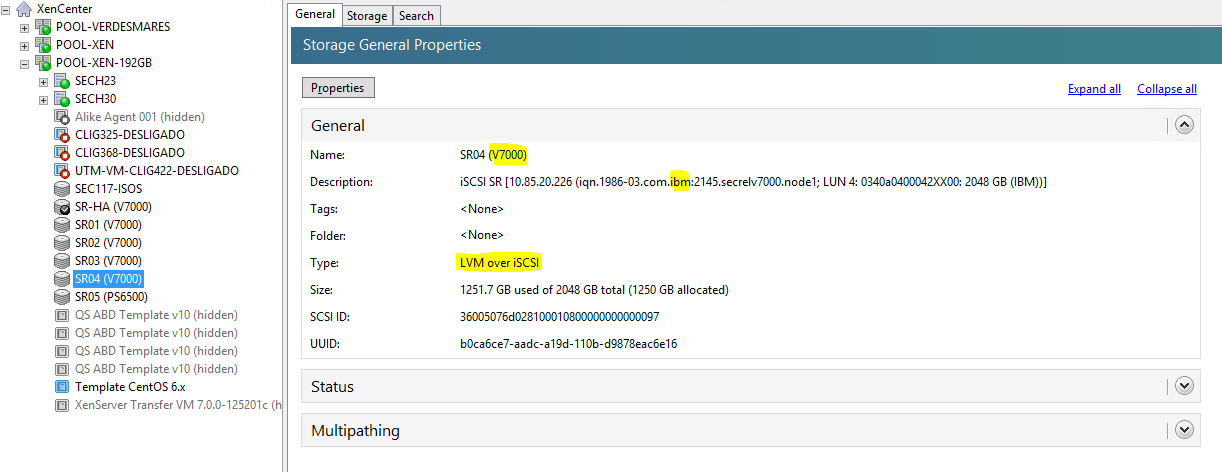1222x472 pixels.
Task: Click the iSCSI SR description text
Action: coord(753,182)
